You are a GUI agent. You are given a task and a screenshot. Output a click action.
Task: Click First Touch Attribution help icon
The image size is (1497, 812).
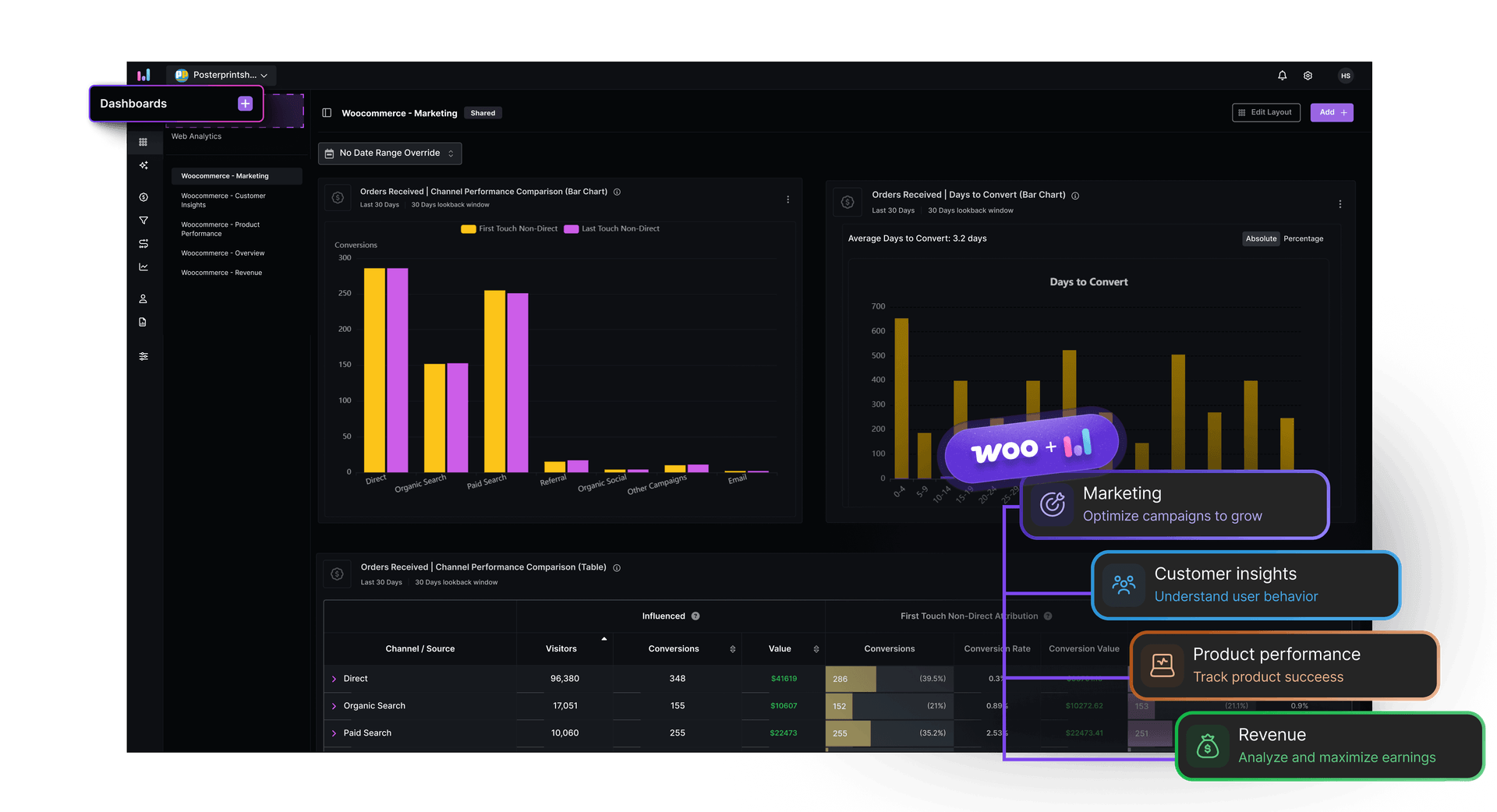click(1048, 616)
